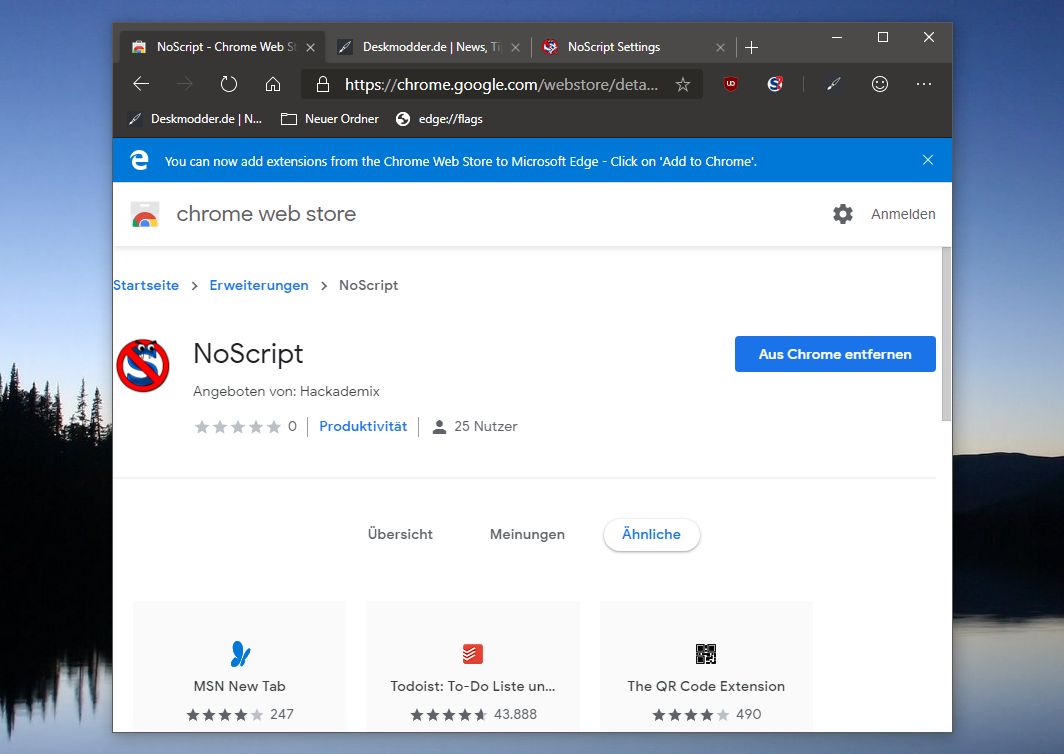The width and height of the screenshot is (1064, 754).
Task: Bookmark this page with the star icon
Action: (683, 84)
